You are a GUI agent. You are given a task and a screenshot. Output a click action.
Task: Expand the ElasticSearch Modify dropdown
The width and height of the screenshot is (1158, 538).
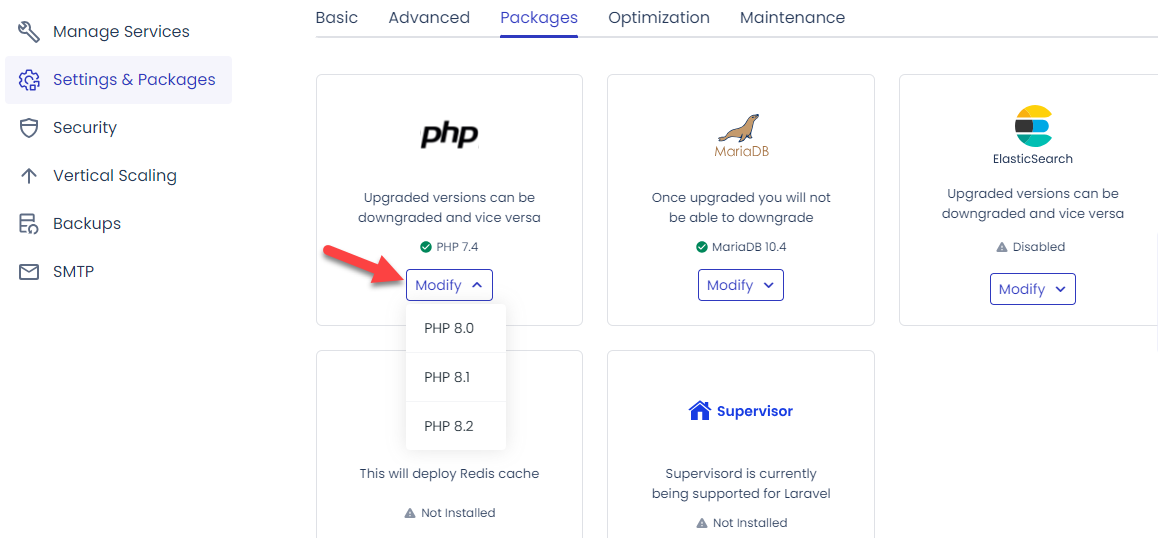pyautogui.click(x=1032, y=289)
